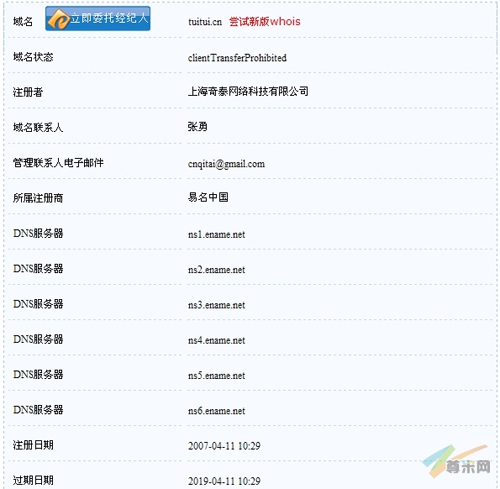Viewport: 500px width, 489px height.
Task: Select the tuitui.cn domain name text
Action: pos(205,22)
